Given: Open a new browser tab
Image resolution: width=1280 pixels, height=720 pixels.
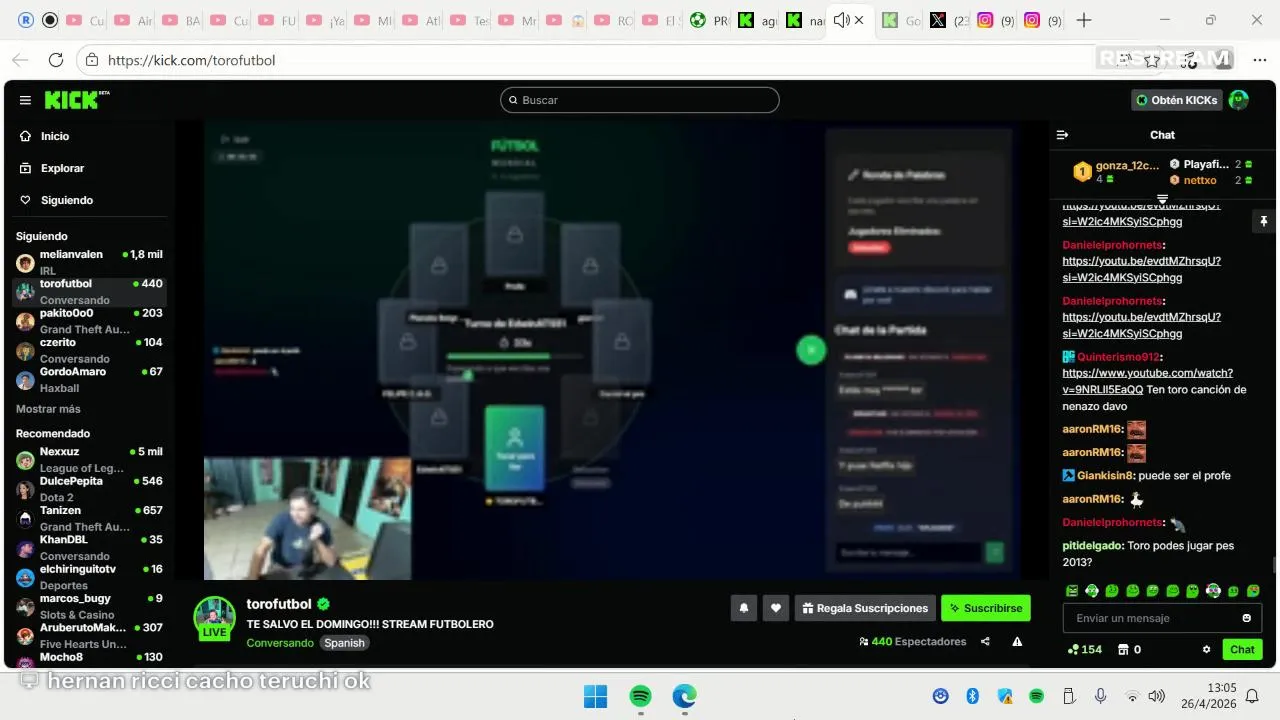Looking at the screenshot, I should (x=1084, y=20).
